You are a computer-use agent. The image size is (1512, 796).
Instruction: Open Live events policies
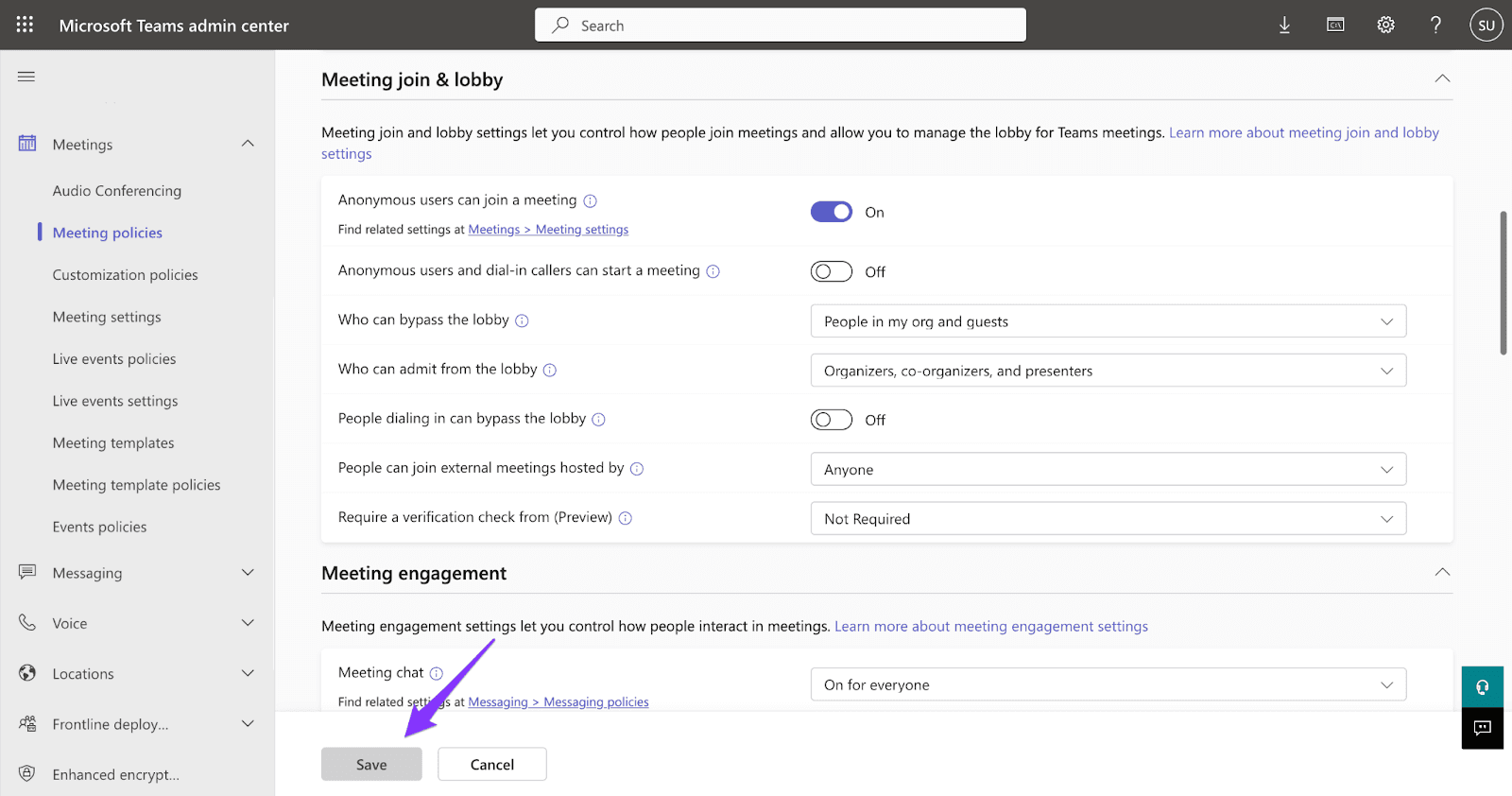(114, 359)
